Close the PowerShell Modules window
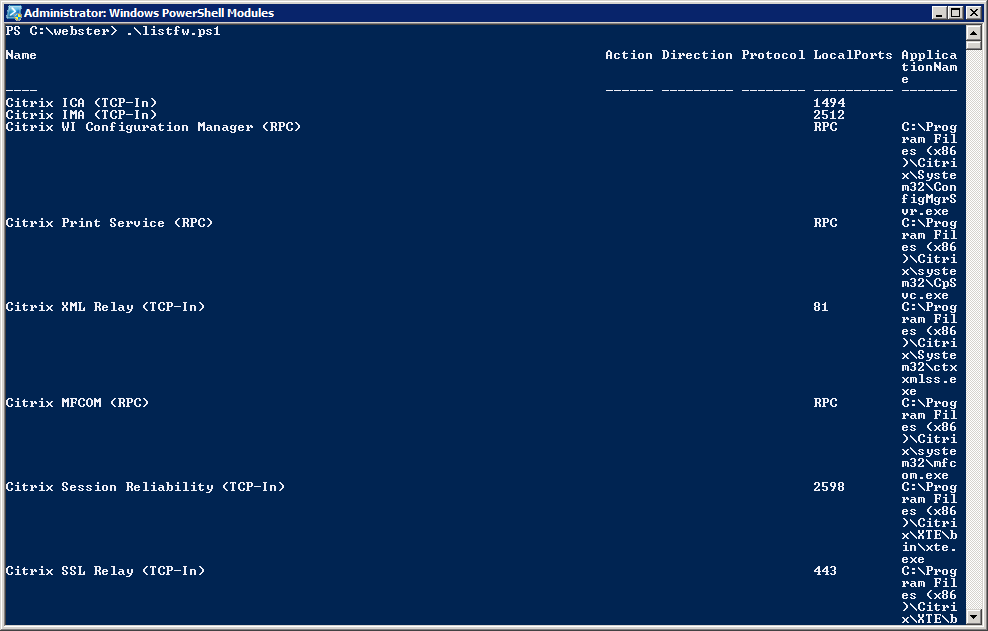The image size is (988, 631). tap(973, 13)
